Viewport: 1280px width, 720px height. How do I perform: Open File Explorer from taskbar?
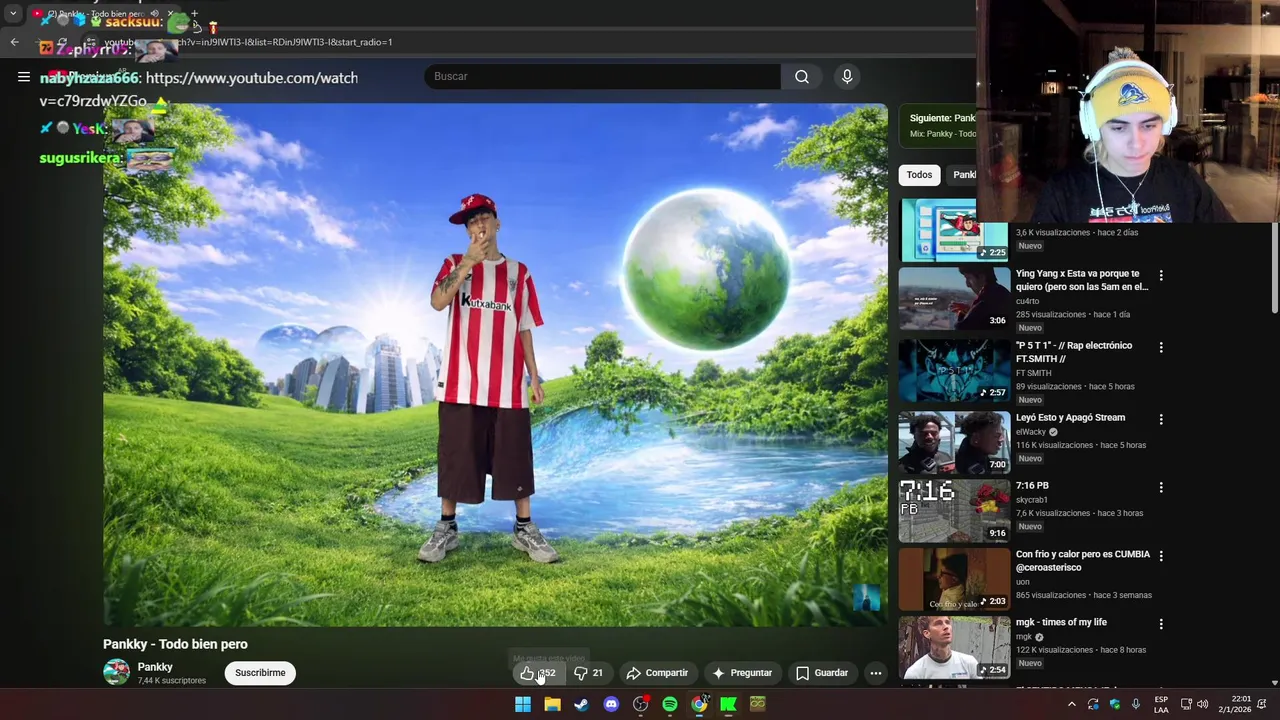[x=552, y=704]
